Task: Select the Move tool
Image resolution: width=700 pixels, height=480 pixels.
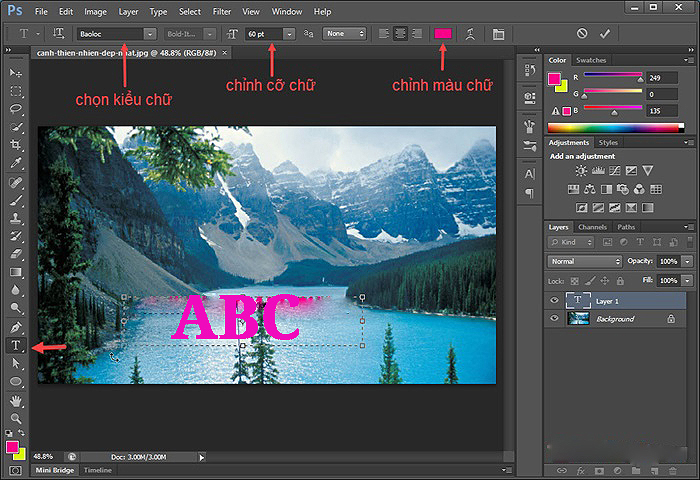Action: (x=16, y=73)
